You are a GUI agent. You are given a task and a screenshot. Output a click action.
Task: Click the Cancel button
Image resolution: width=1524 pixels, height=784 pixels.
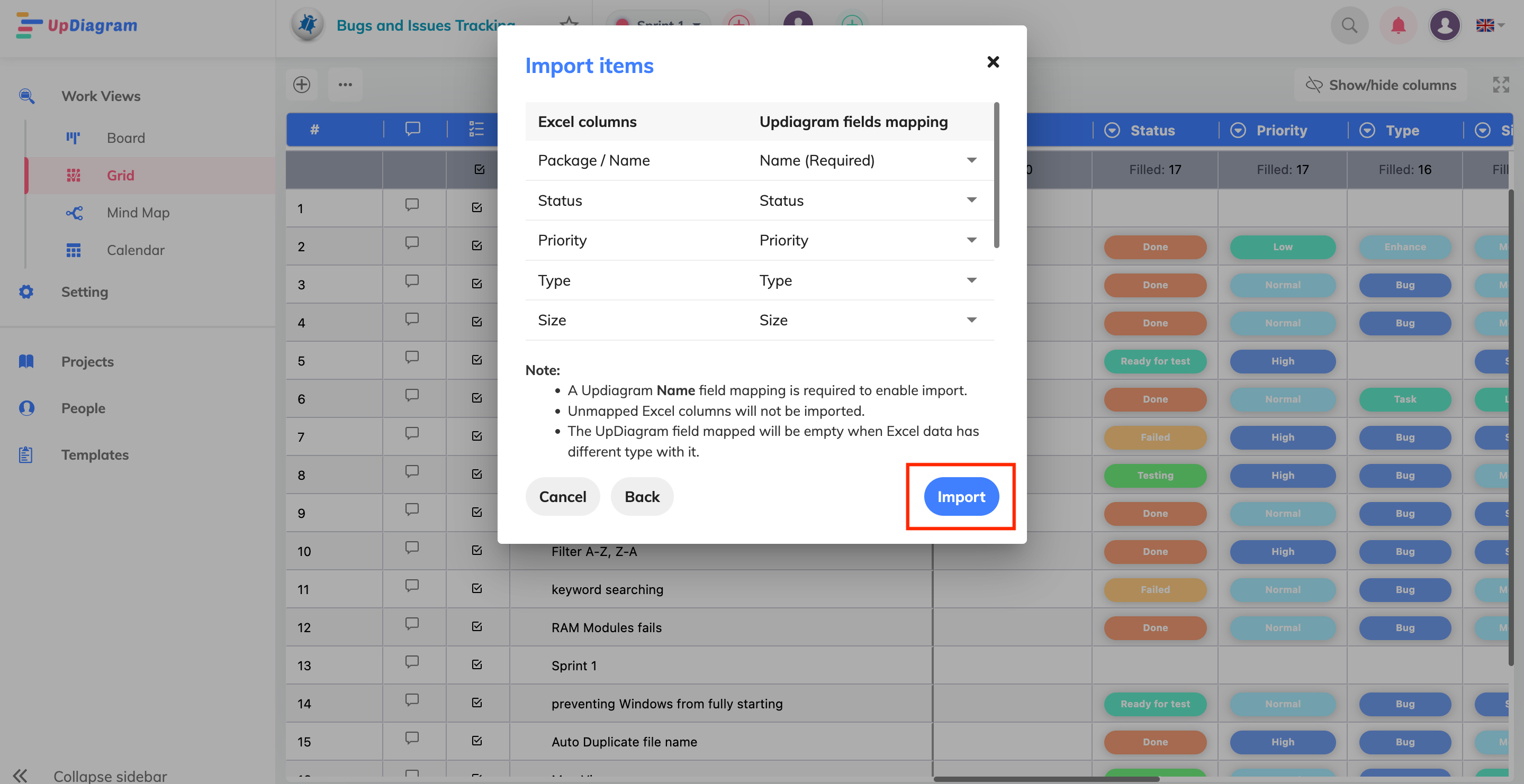pyautogui.click(x=563, y=497)
